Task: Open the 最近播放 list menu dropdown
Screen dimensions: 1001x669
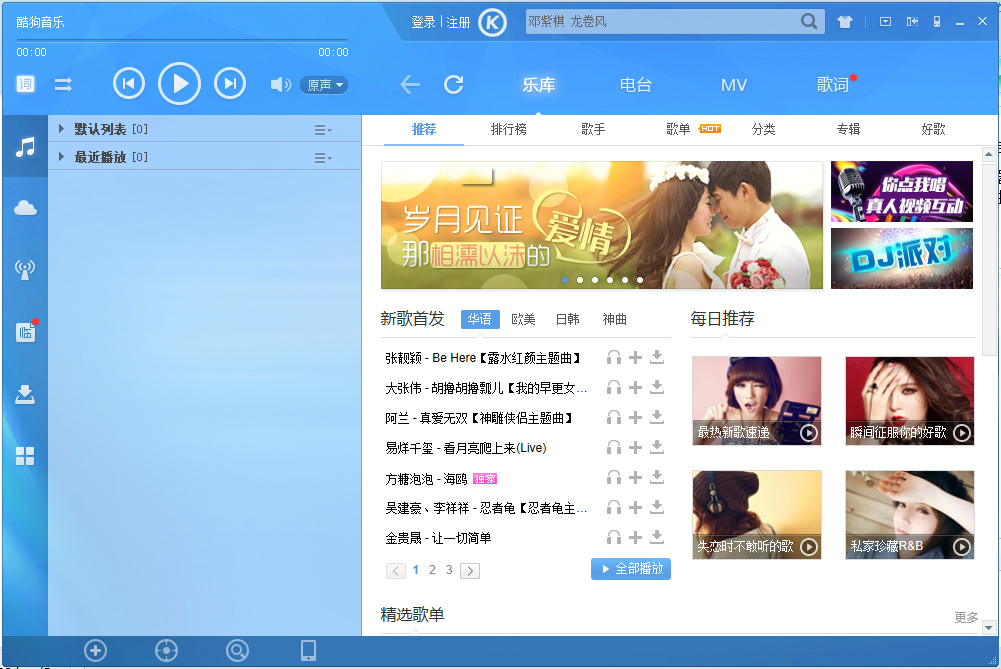Action: pos(323,158)
